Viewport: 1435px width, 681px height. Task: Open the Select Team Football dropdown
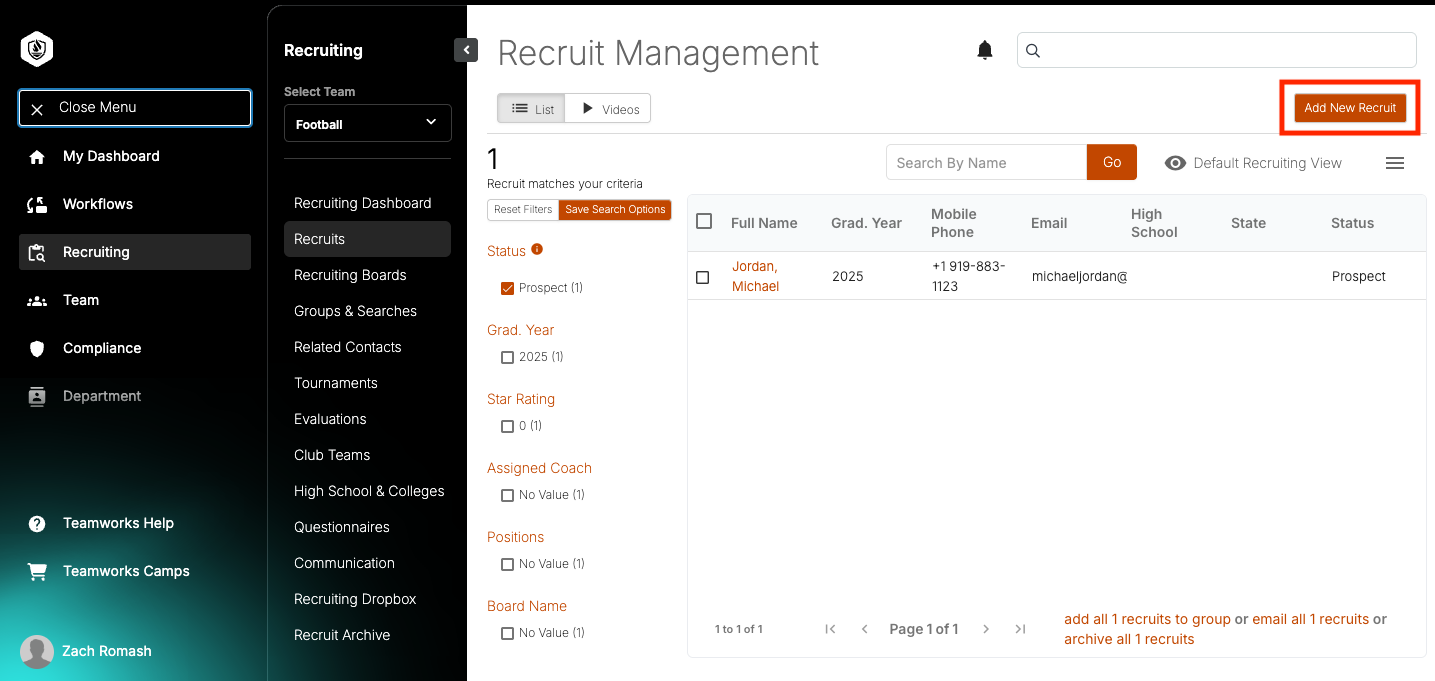368,123
